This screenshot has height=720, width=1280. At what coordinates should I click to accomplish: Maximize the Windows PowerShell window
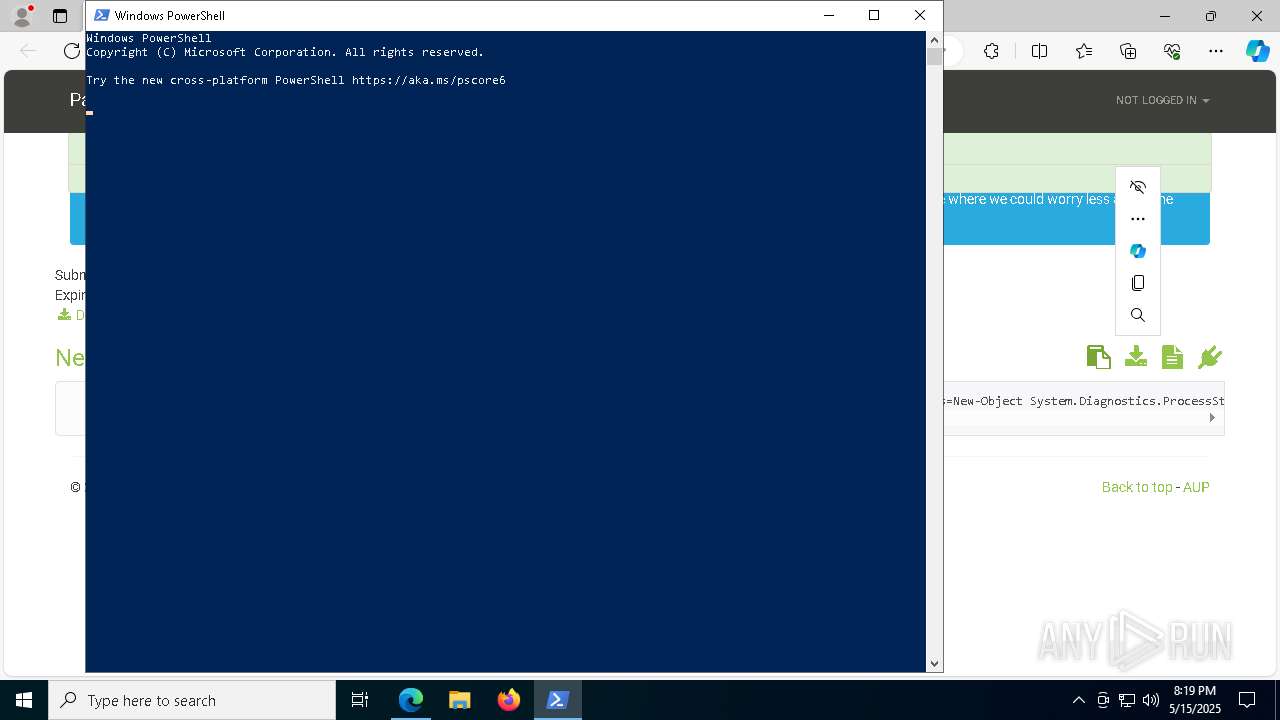tap(874, 15)
